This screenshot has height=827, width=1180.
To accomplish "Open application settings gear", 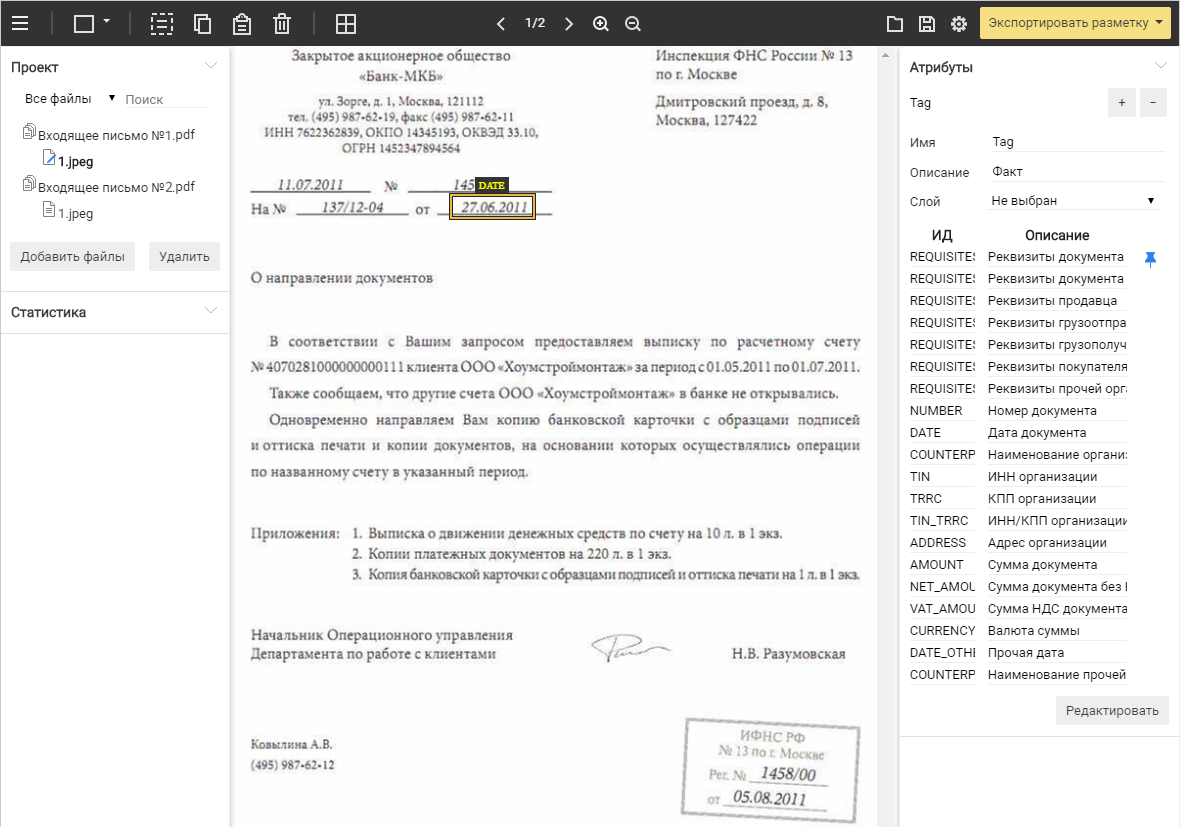I will click(959, 23).
